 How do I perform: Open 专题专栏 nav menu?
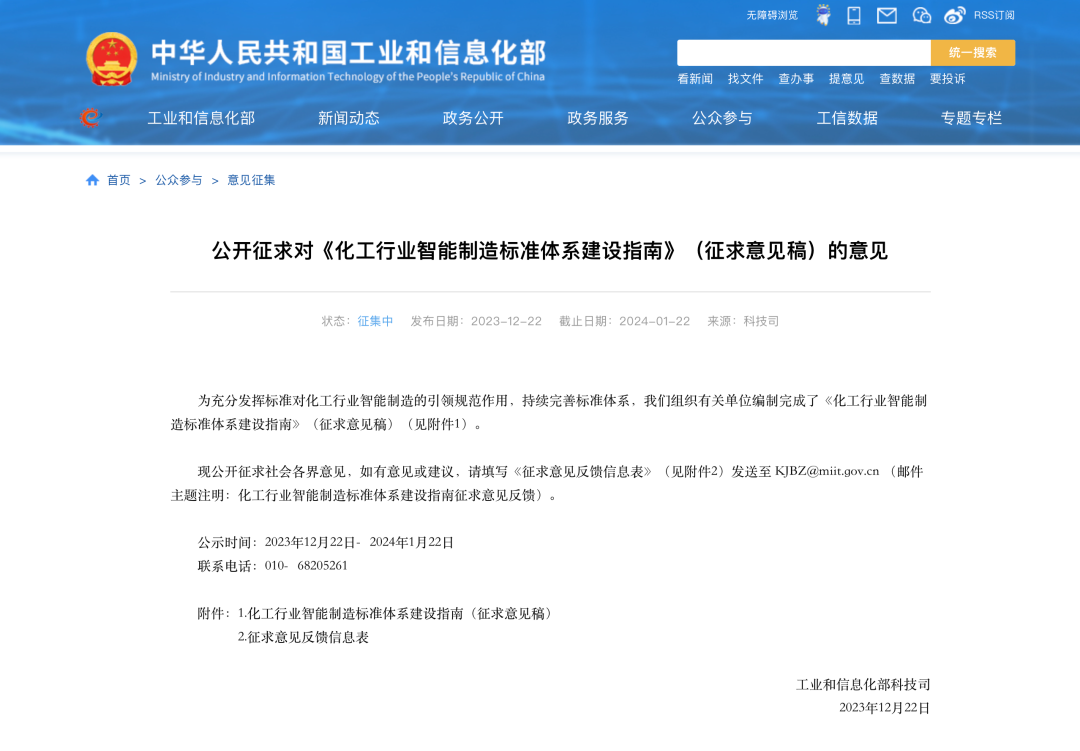pyautogui.click(x=971, y=118)
